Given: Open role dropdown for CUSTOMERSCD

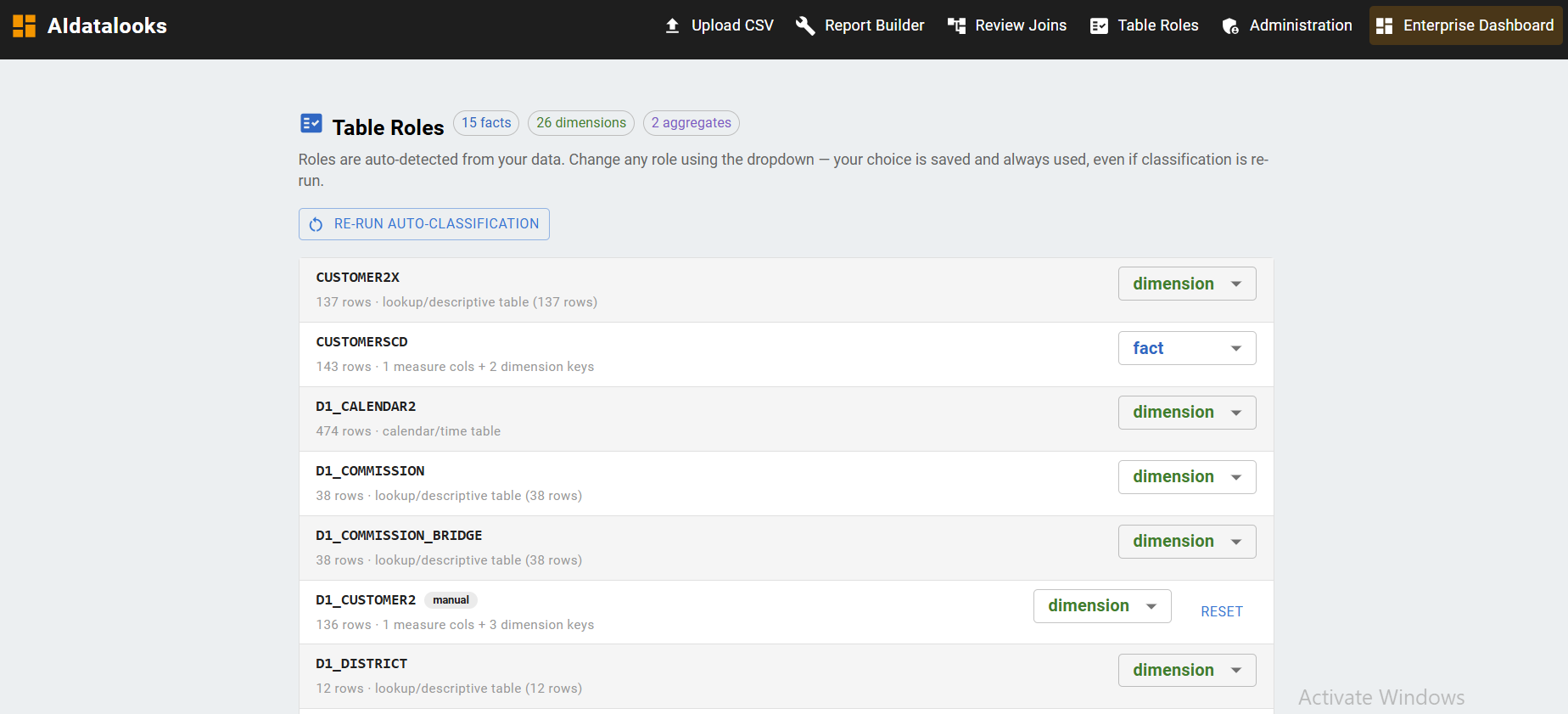Looking at the screenshot, I should click(x=1187, y=348).
